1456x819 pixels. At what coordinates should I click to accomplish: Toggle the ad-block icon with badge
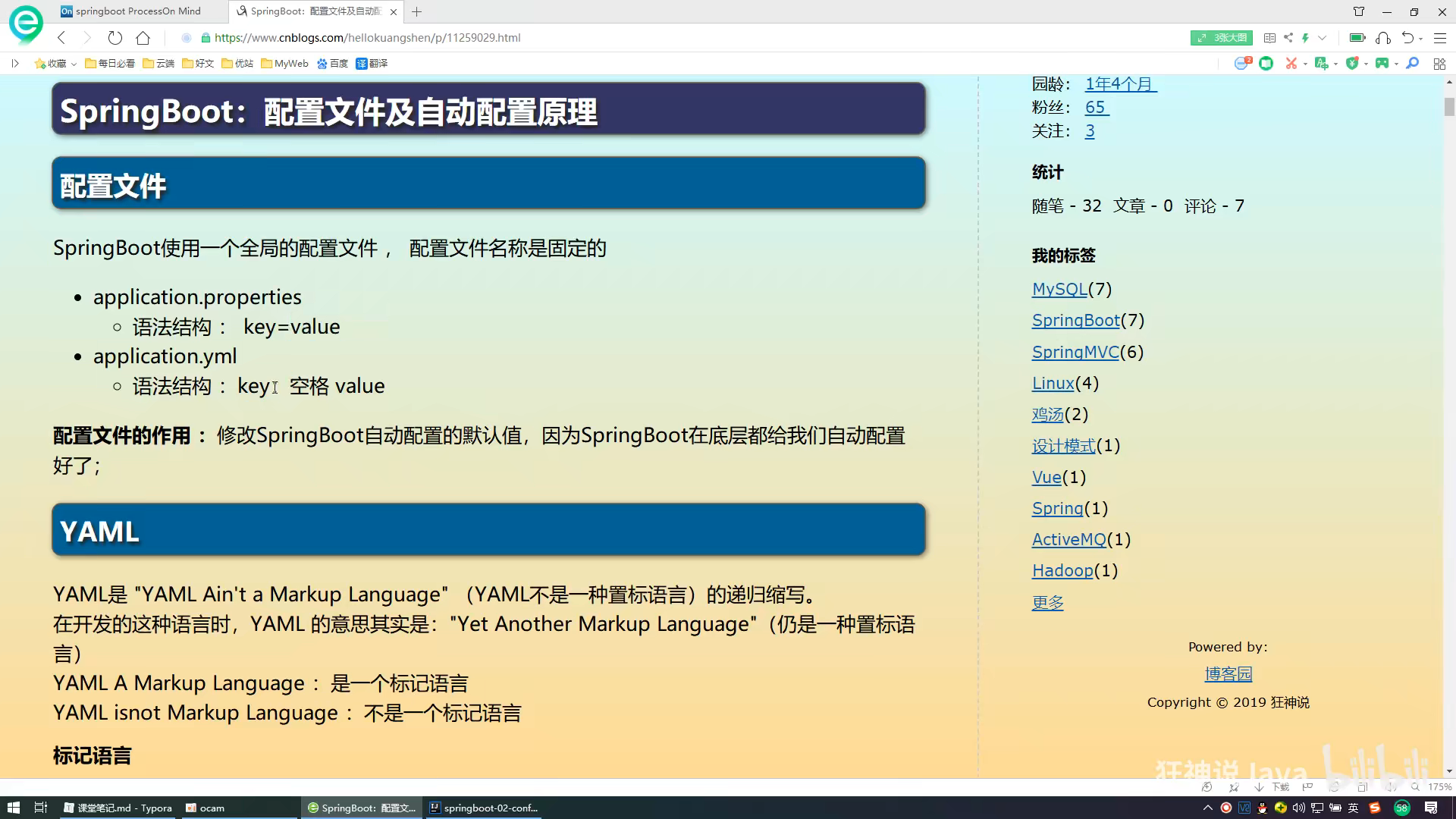coord(1241,64)
